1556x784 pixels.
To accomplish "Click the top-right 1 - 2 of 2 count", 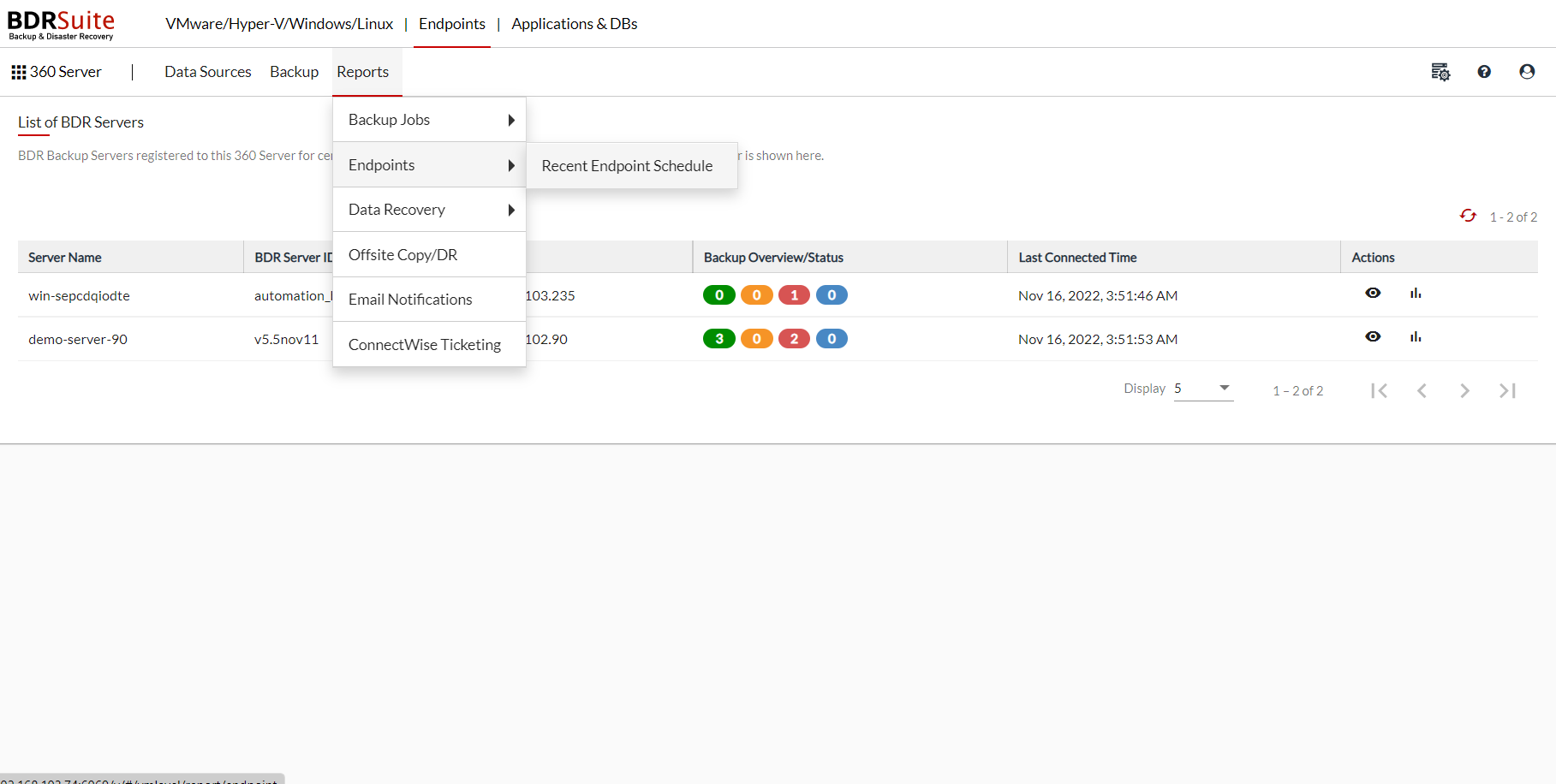I will [x=1513, y=217].
